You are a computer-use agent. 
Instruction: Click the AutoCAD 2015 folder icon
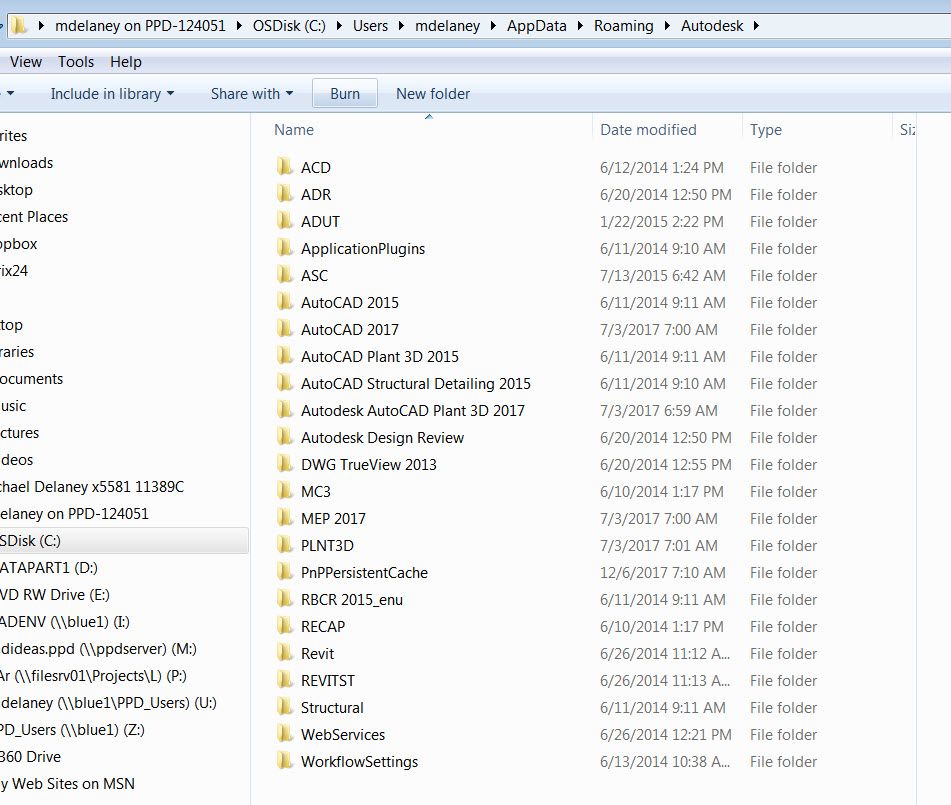pyautogui.click(x=284, y=302)
